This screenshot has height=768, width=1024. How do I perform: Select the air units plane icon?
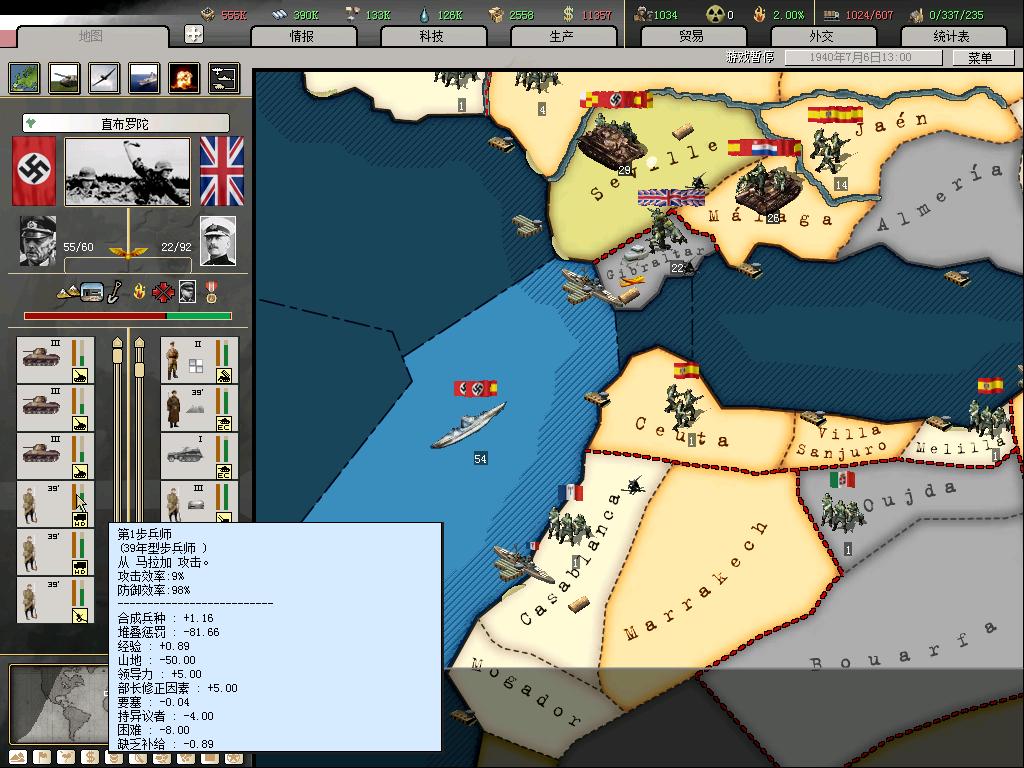click(x=104, y=78)
